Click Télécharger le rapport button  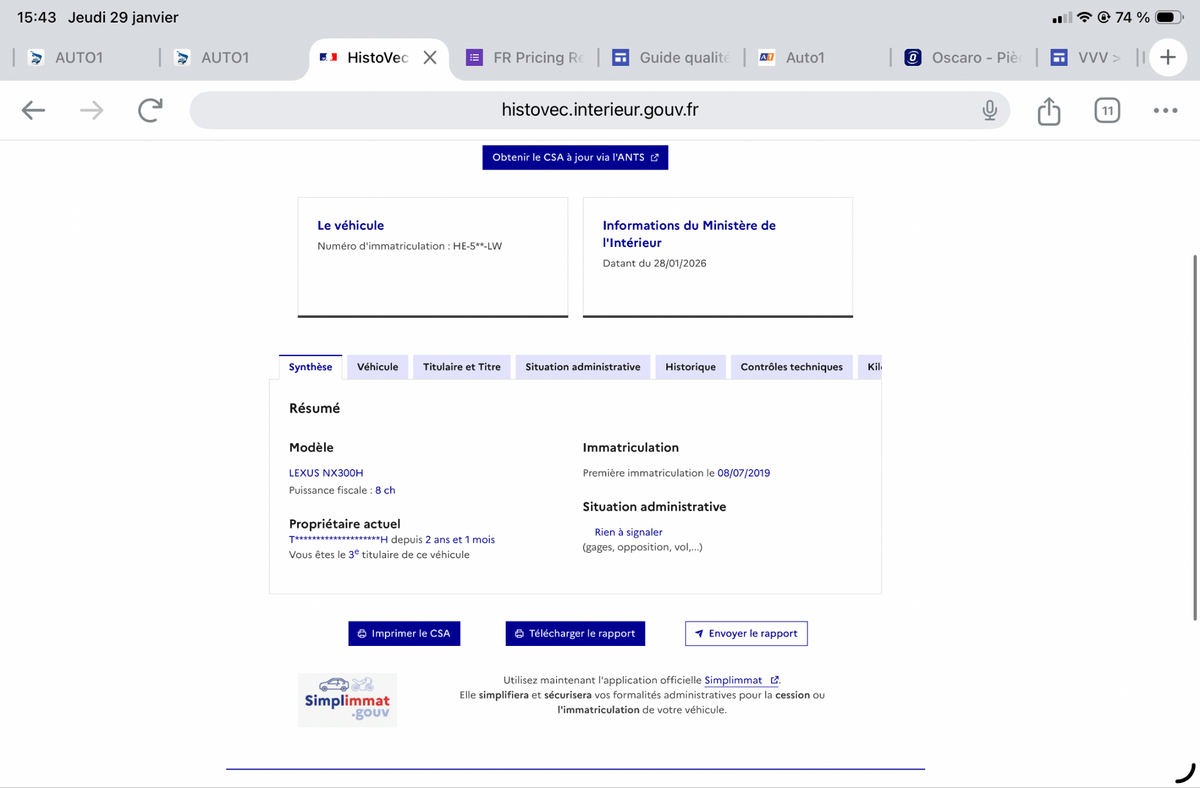click(x=575, y=633)
